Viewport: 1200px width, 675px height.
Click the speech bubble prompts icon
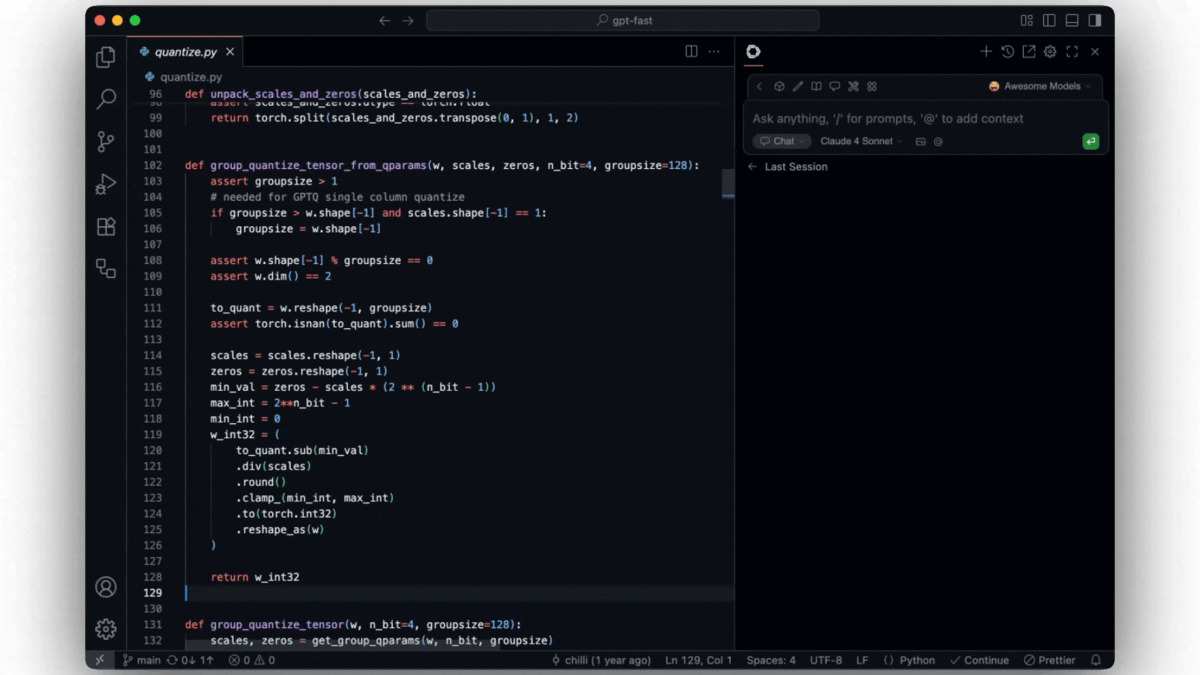(x=835, y=86)
